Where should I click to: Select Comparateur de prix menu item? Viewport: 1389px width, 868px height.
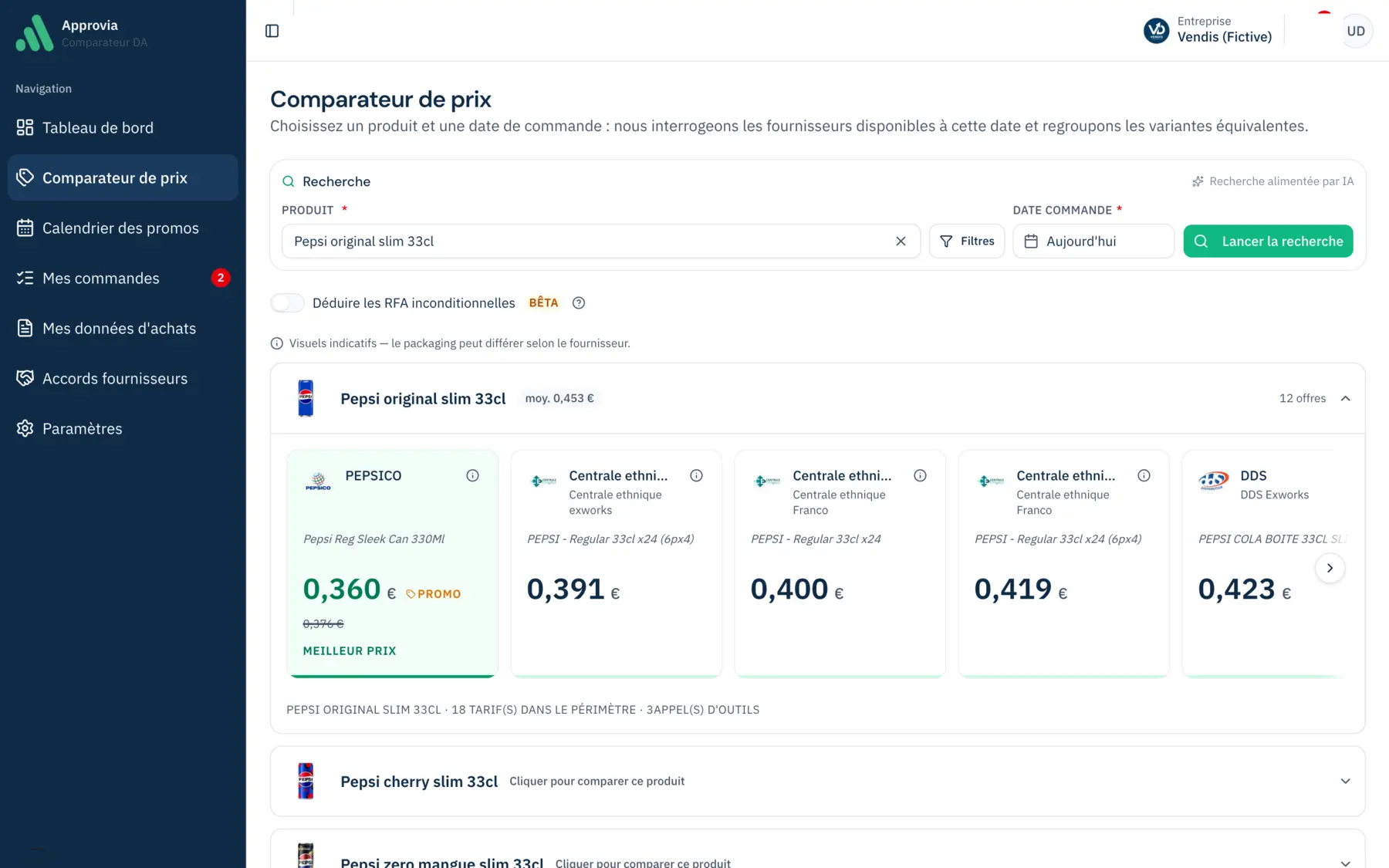(x=123, y=177)
